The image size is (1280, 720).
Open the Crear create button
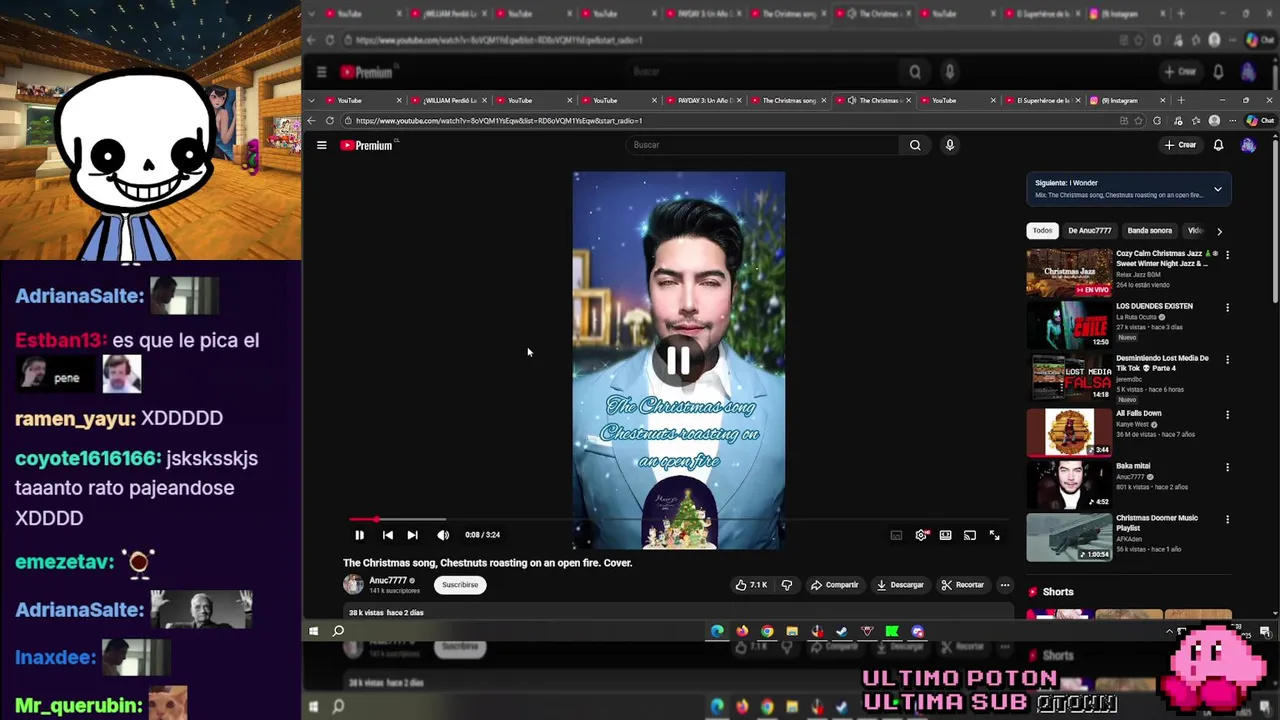click(1180, 145)
